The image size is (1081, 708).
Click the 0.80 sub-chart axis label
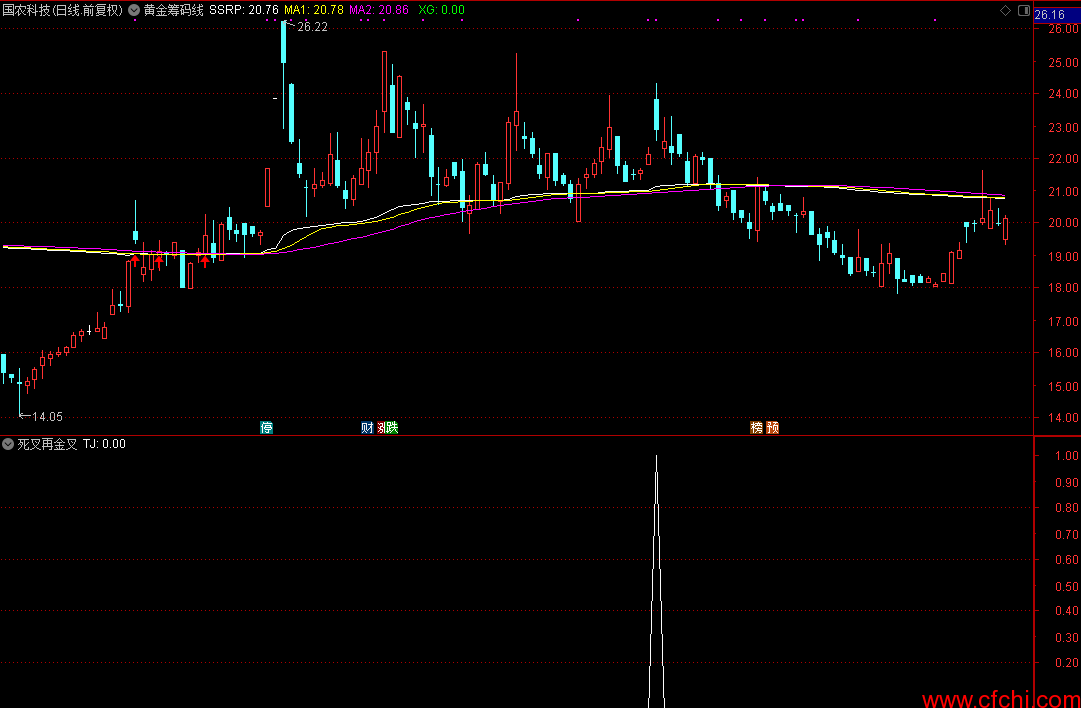1067,508
